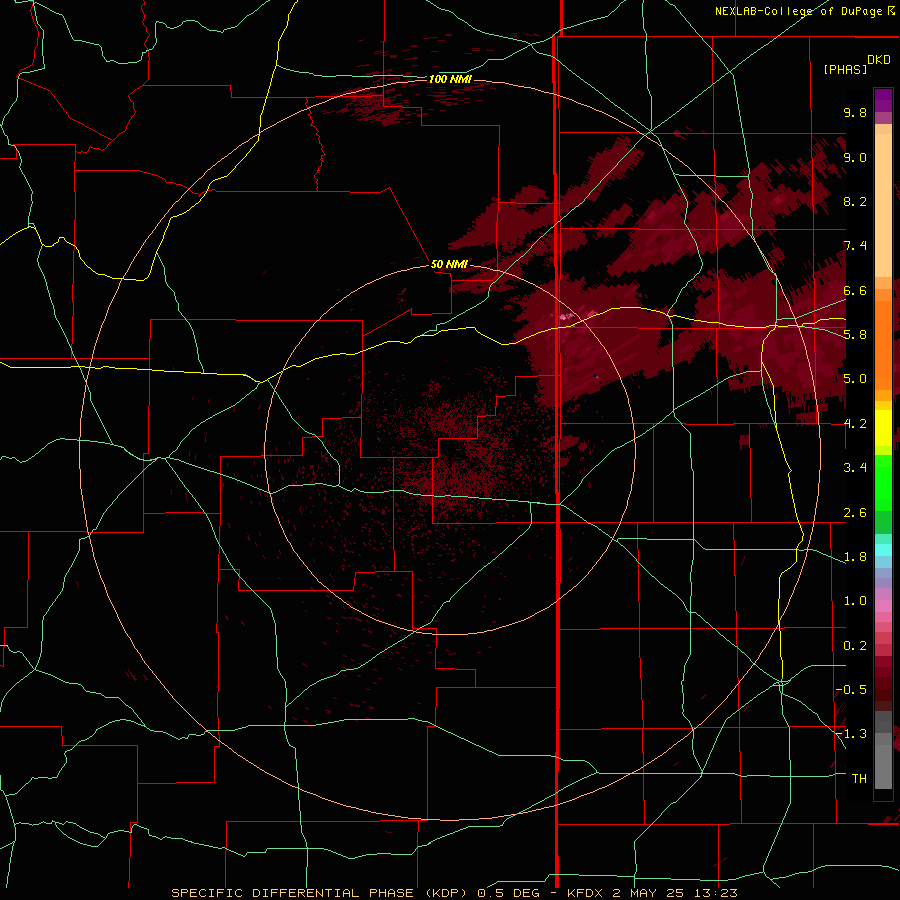900x900 pixels.
Task: Select the 4.2 scale value
Action: pos(855,424)
